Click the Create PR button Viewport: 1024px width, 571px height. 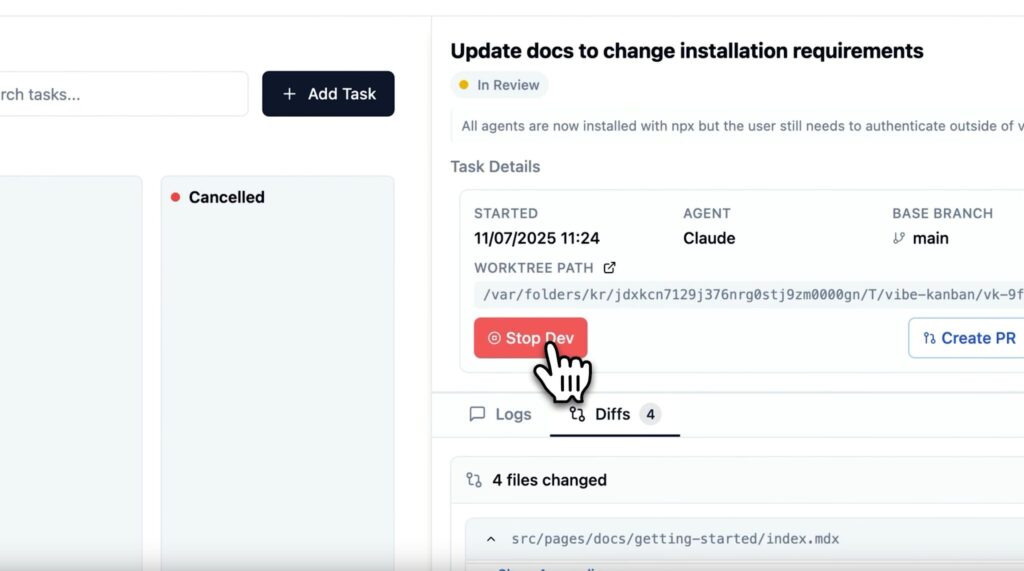coord(967,338)
